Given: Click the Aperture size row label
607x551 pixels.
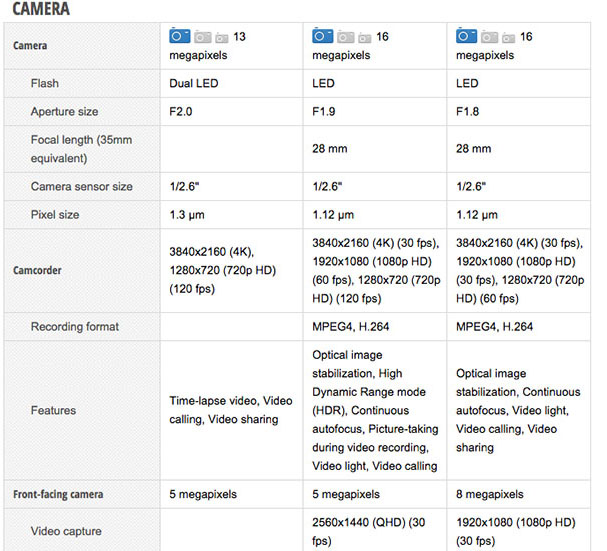Looking at the screenshot, I should (65, 112).
